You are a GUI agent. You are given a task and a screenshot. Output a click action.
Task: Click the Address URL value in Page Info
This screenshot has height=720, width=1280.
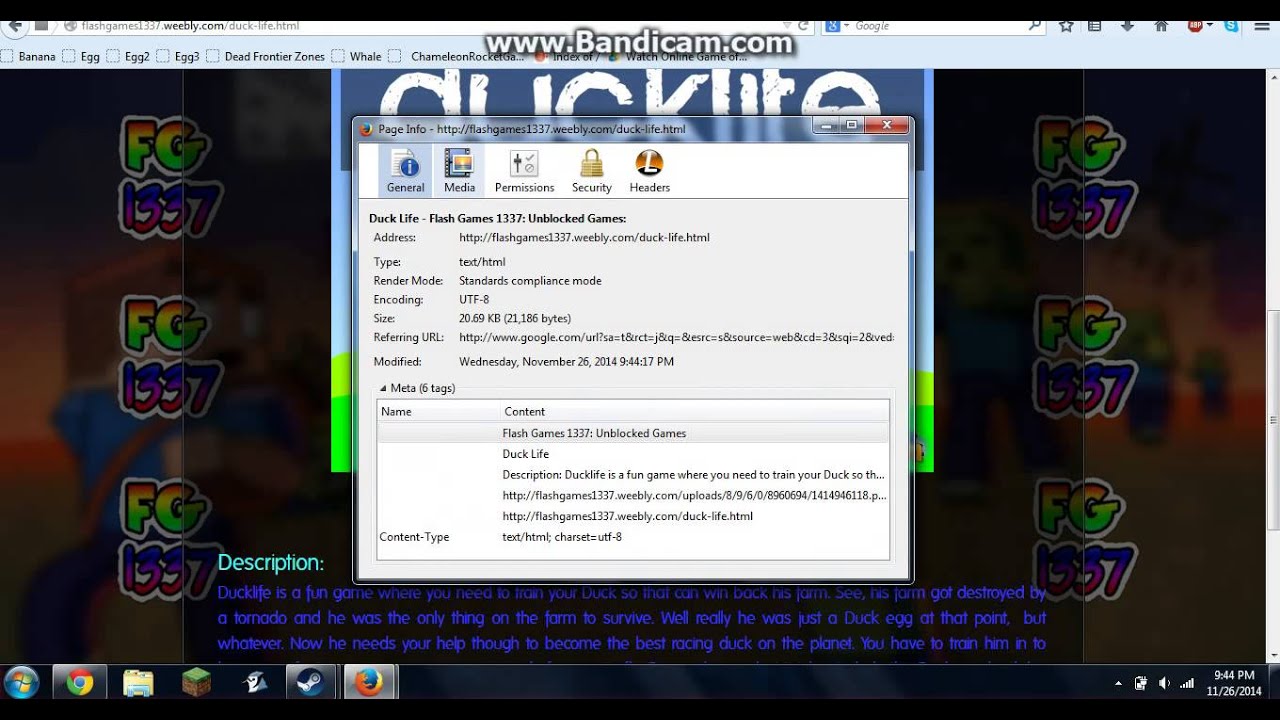click(584, 238)
